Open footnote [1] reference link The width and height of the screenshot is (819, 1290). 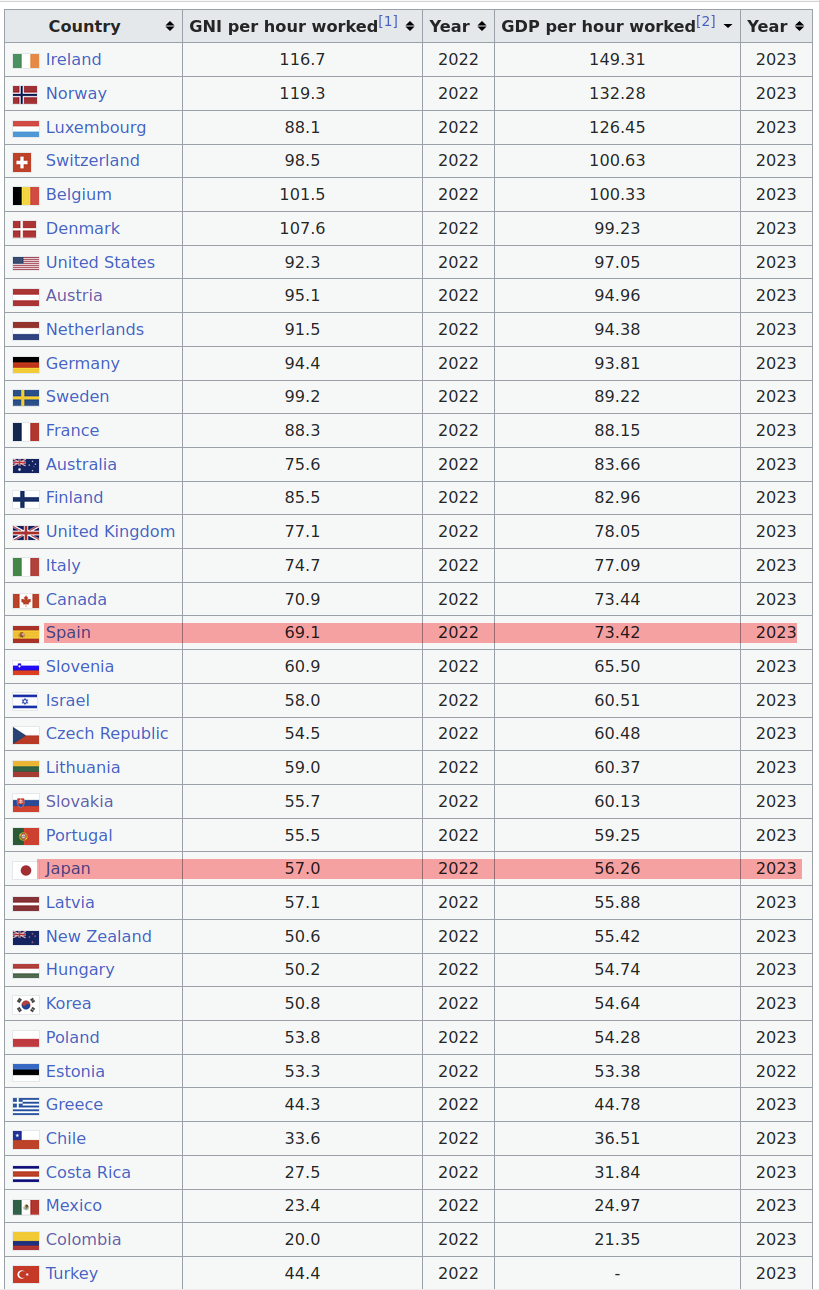click(388, 21)
